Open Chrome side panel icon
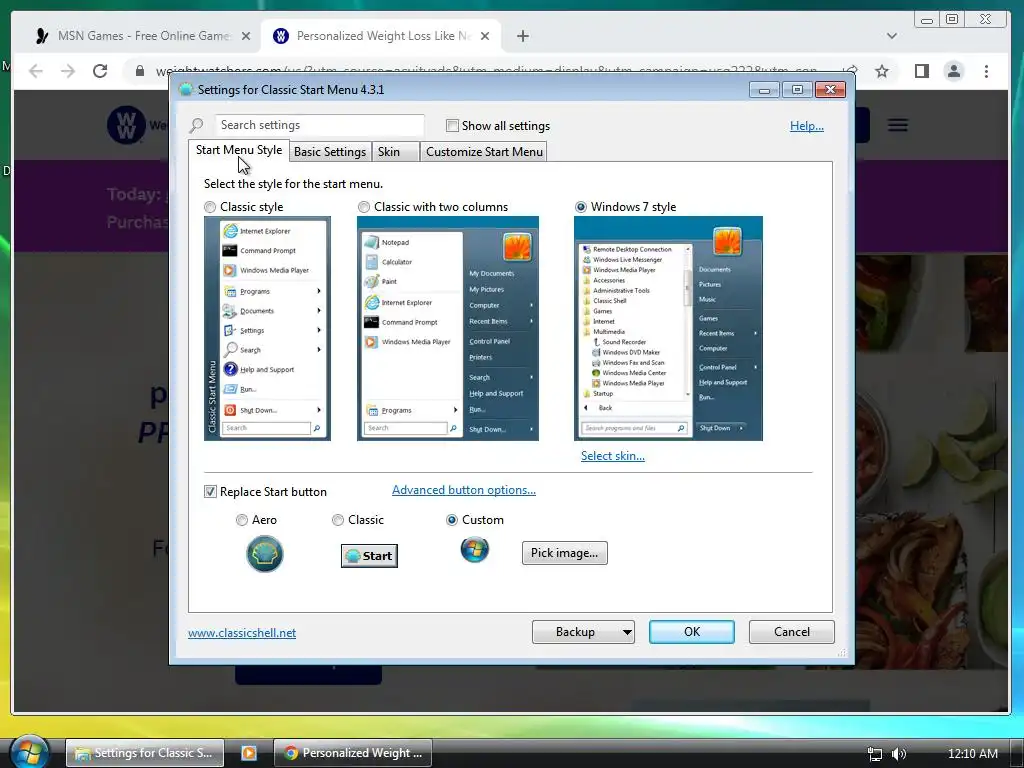This screenshot has height=768, width=1024. point(921,71)
